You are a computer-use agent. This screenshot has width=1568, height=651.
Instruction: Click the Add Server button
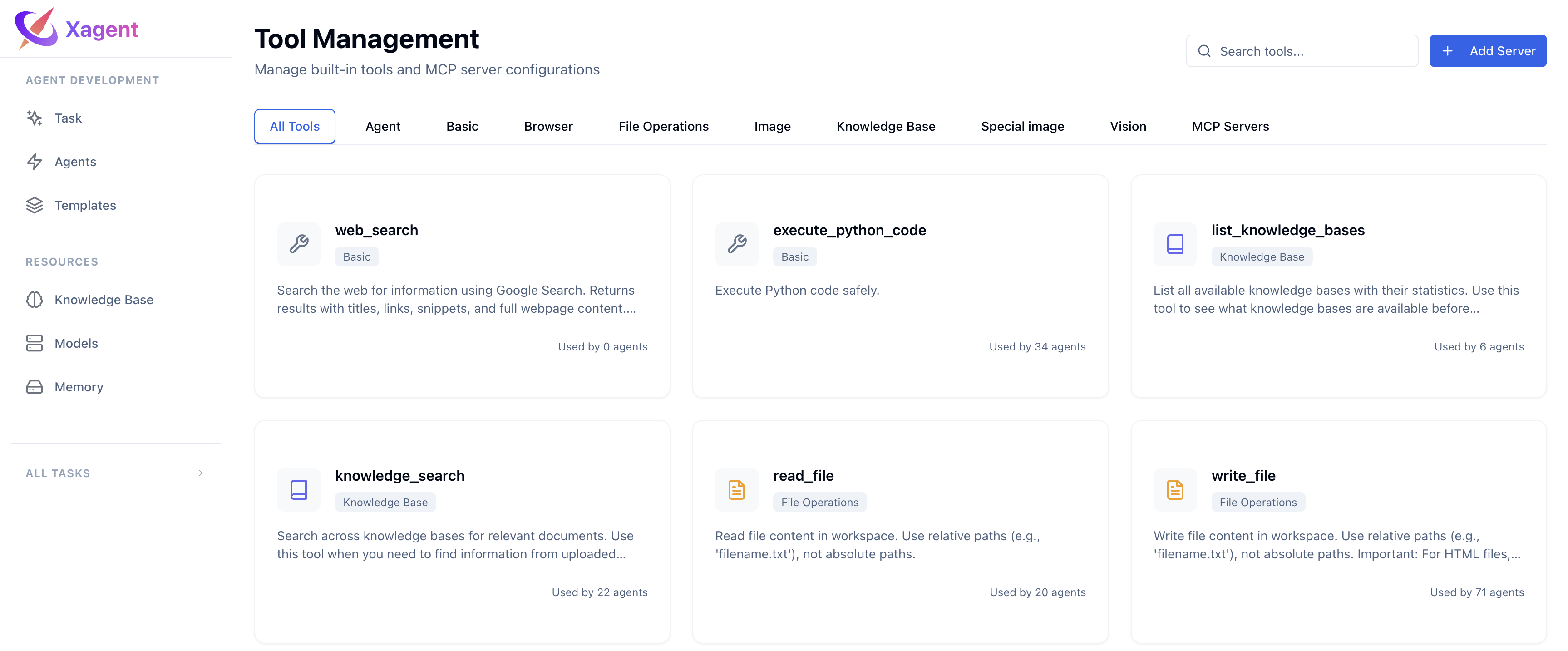pos(1488,50)
